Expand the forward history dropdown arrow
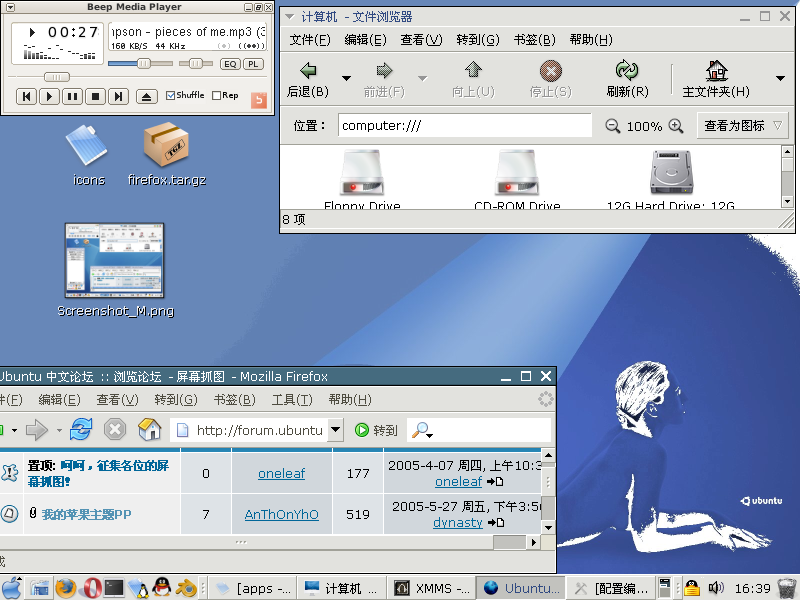The height and width of the screenshot is (600, 800). [422, 78]
